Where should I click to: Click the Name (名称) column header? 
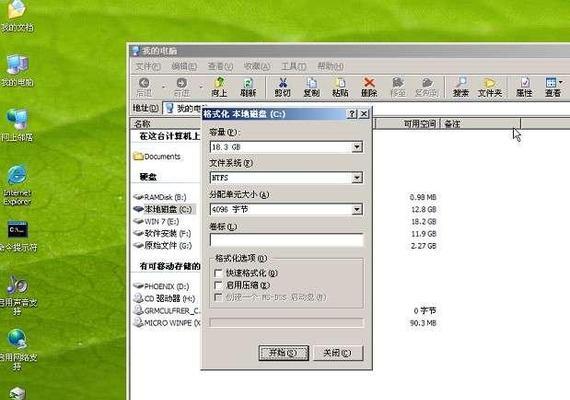click(165, 124)
